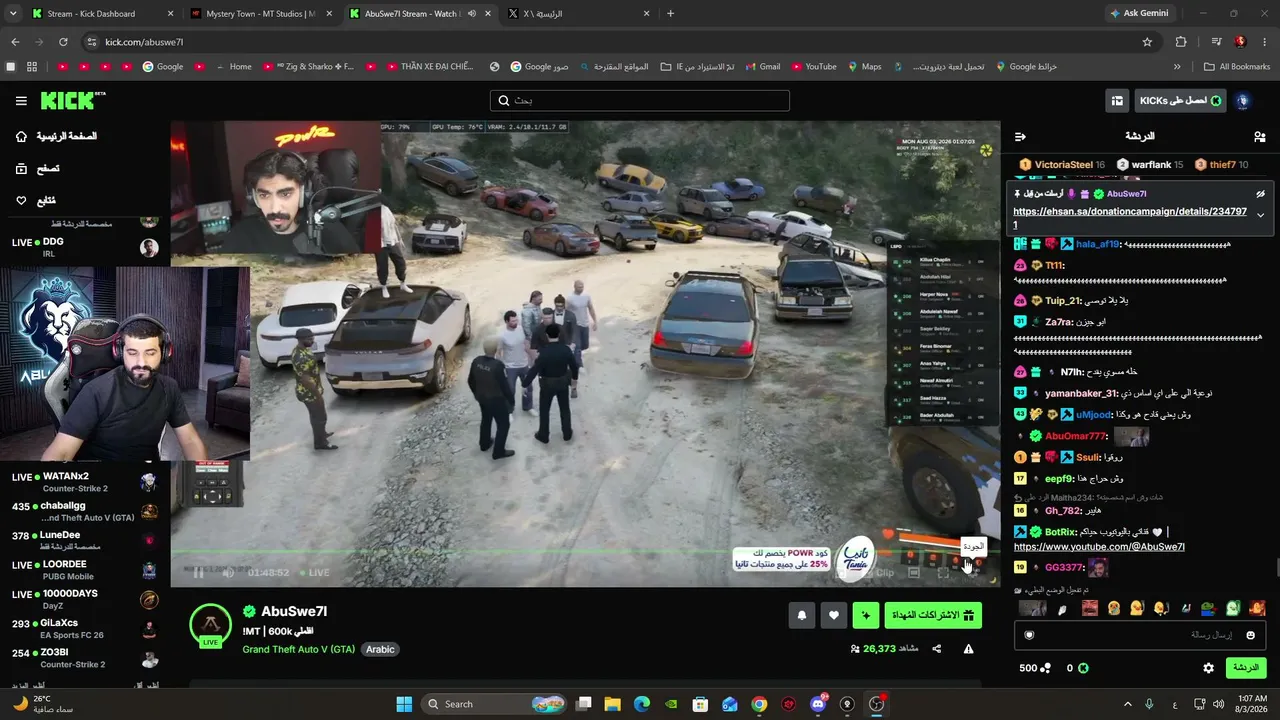Report the stream with the warning icon

(968, 649)
